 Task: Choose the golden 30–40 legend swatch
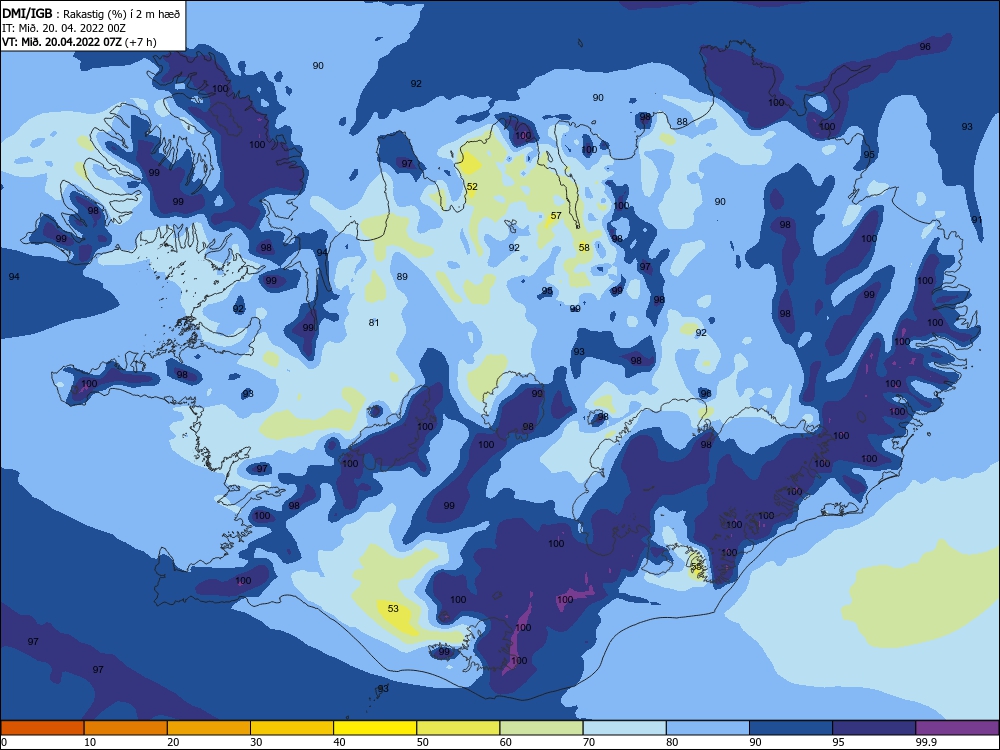(x=292, y=728)
